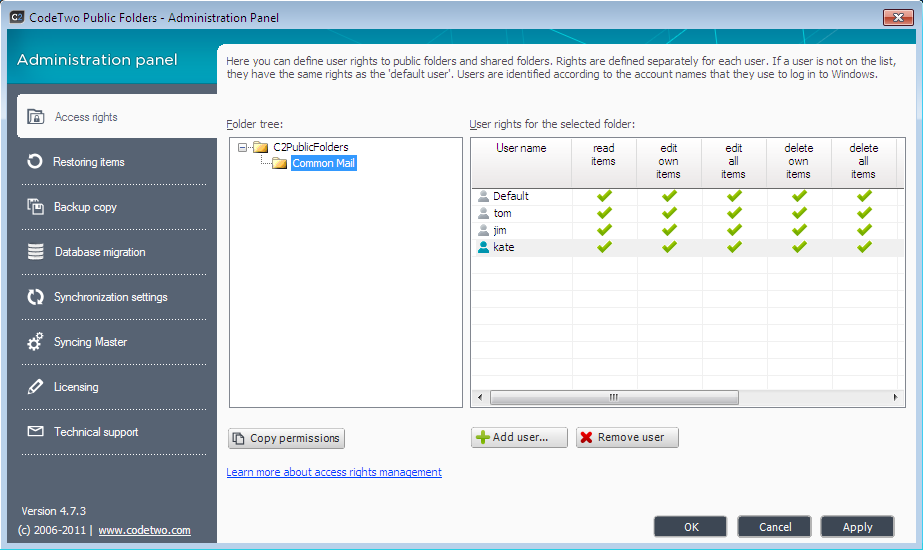Click the Syncing Master gears icon
This screenshot has height=550, width=923.
[x=35, y=342]
